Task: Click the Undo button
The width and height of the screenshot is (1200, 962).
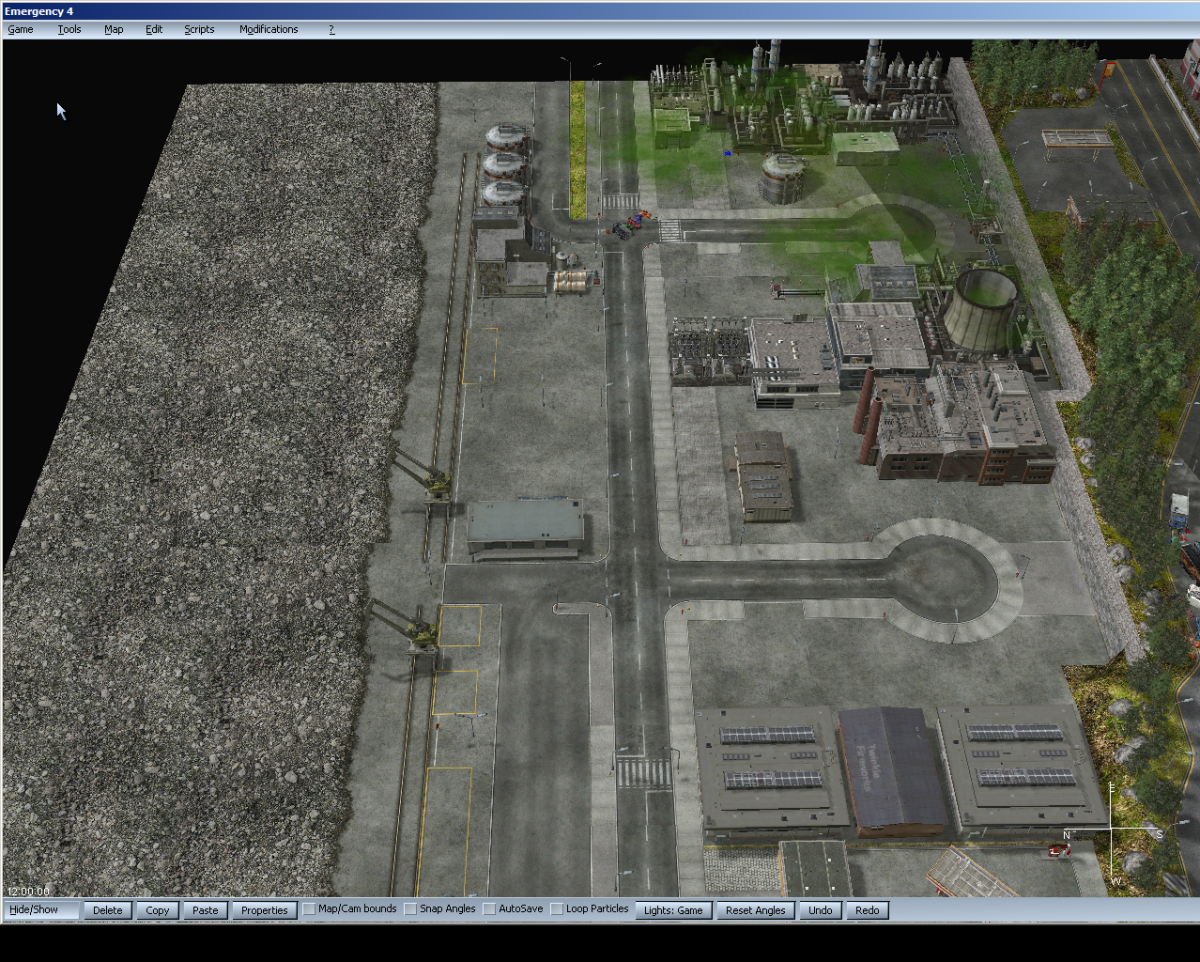Action: click(820, 910)
